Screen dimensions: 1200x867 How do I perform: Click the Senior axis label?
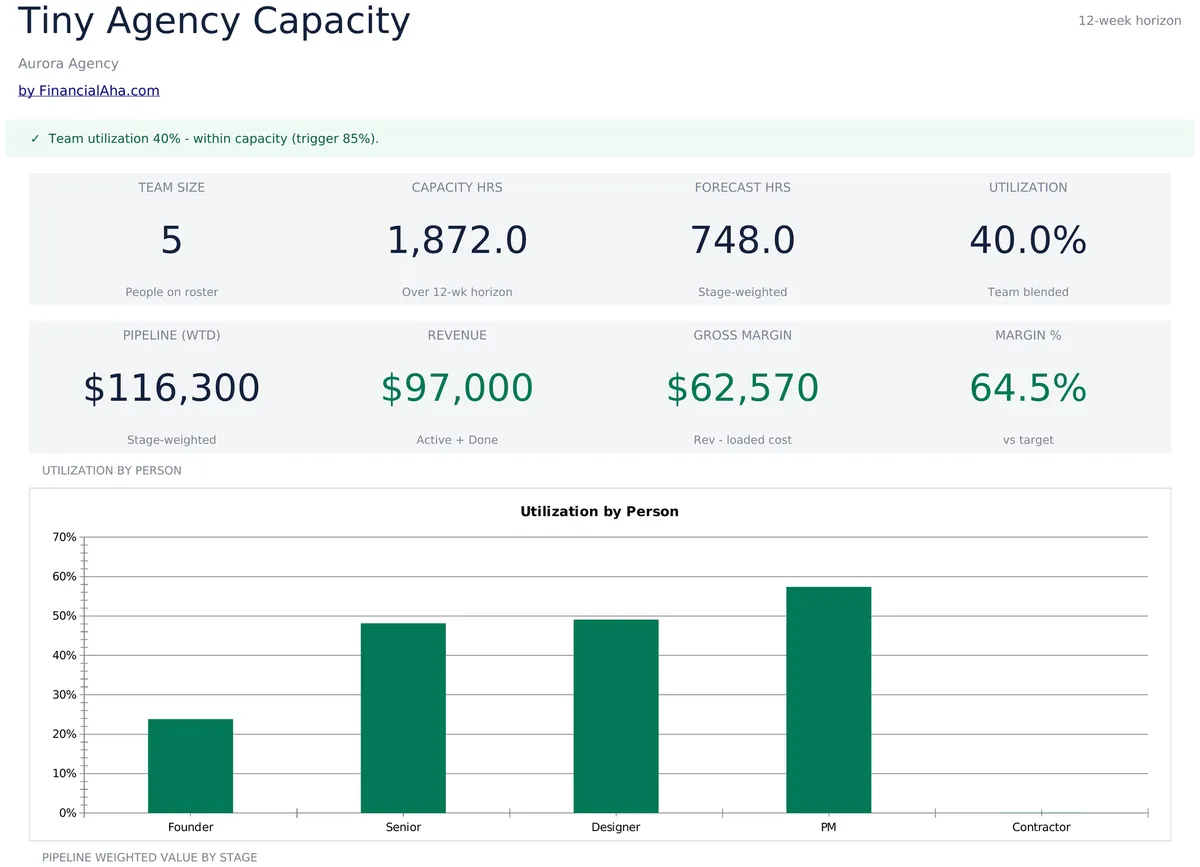(x=403, y=827)
